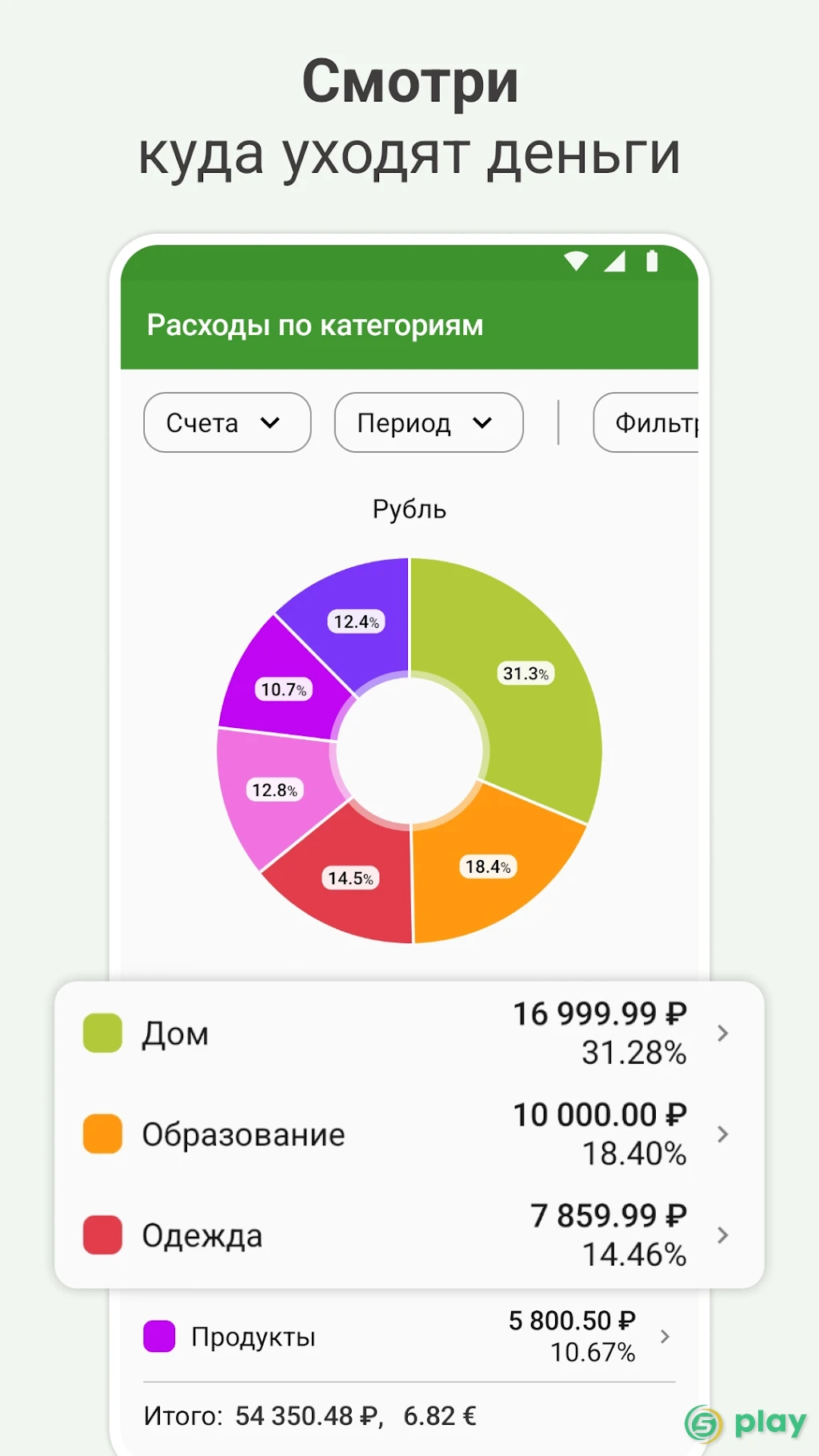
Task: Open the Дом category label
Action: pos(175,1034)
